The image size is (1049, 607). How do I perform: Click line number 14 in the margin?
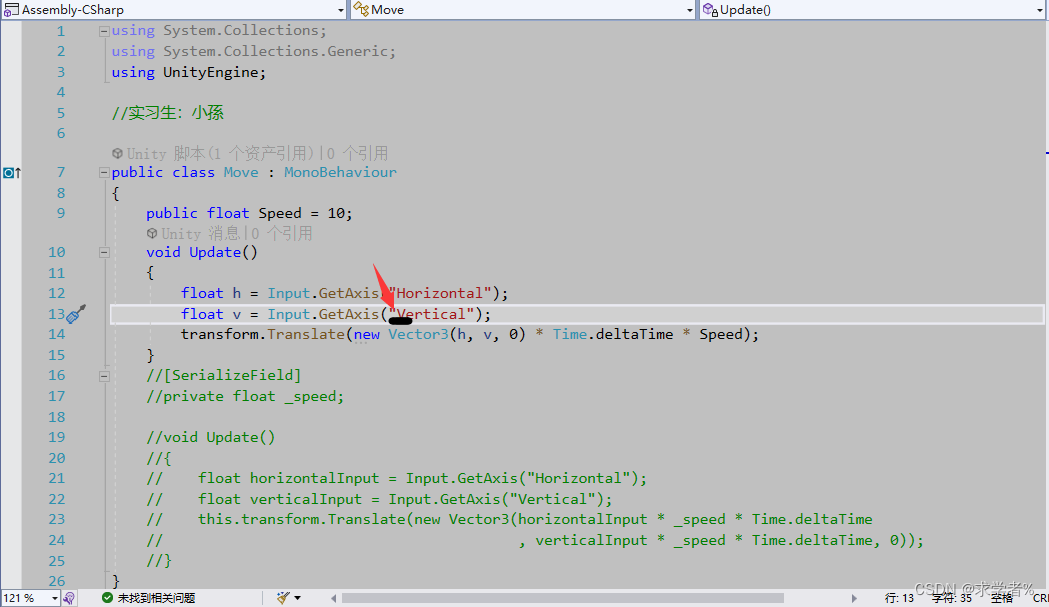click(57, 334)
